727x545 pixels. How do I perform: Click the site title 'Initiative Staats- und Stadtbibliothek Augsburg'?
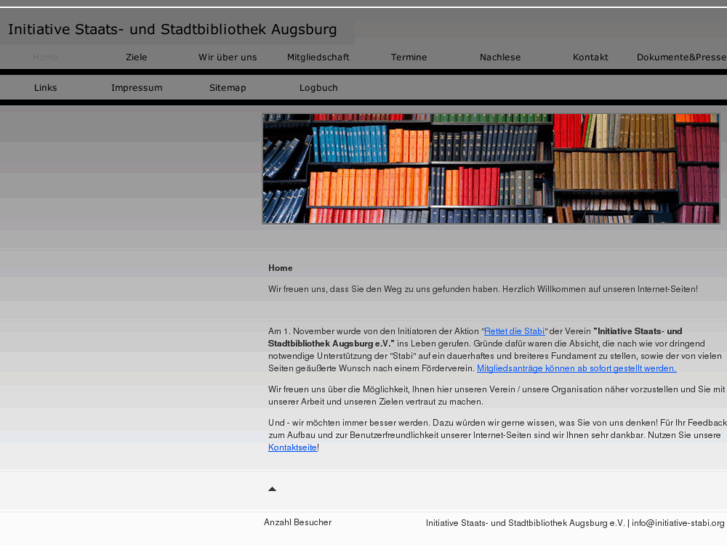click(172, 29)
